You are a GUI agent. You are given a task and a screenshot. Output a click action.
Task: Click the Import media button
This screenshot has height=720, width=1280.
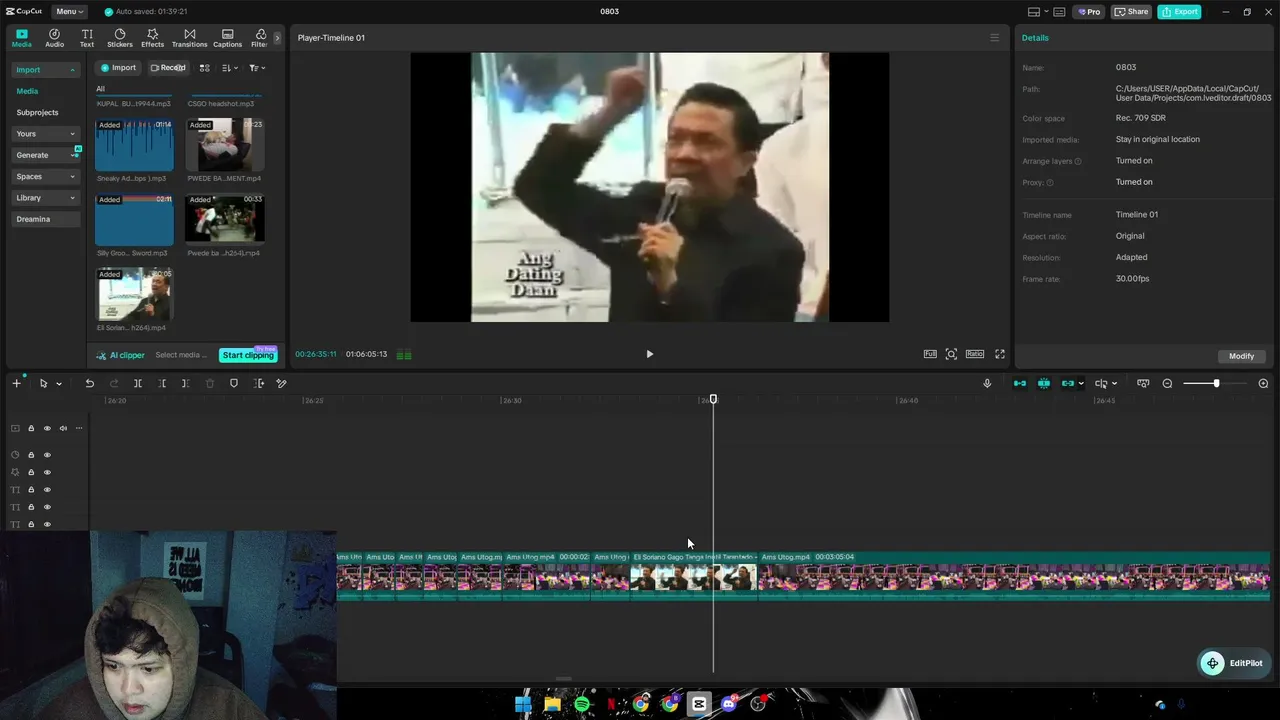(118, 68)
